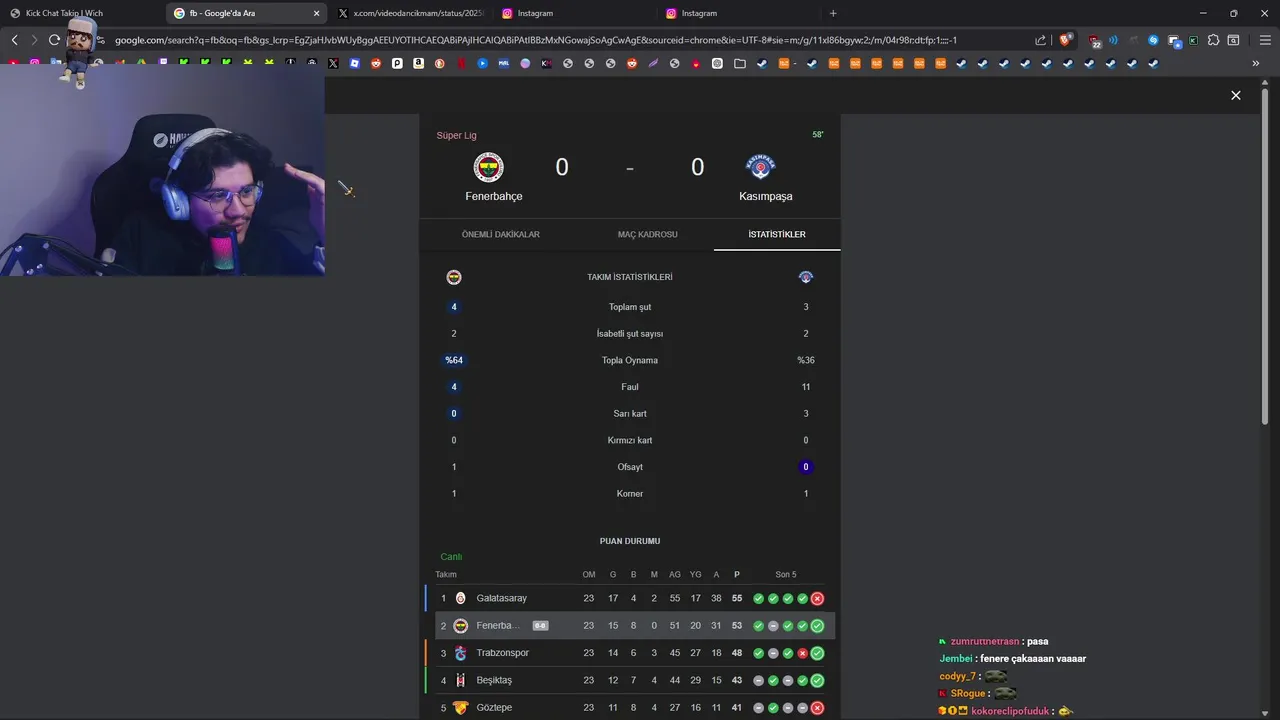The width and height of the screenshot is (1280, 720).
Task: Open the Netflix bookmark icon
Action: pyautogui.click(x=461, y=63)
